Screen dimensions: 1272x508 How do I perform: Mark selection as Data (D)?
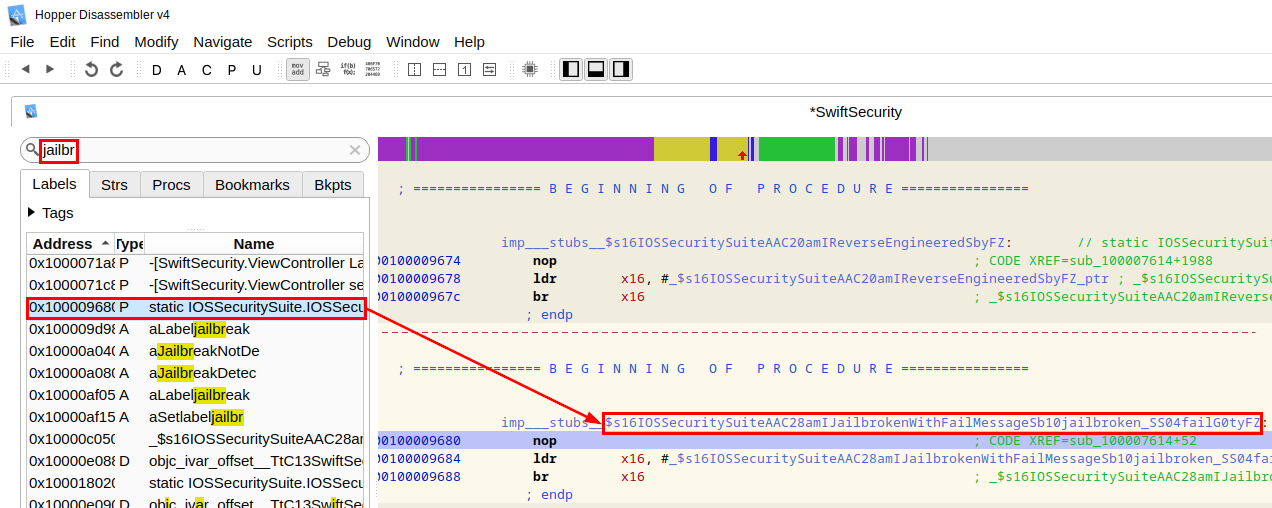156,70
